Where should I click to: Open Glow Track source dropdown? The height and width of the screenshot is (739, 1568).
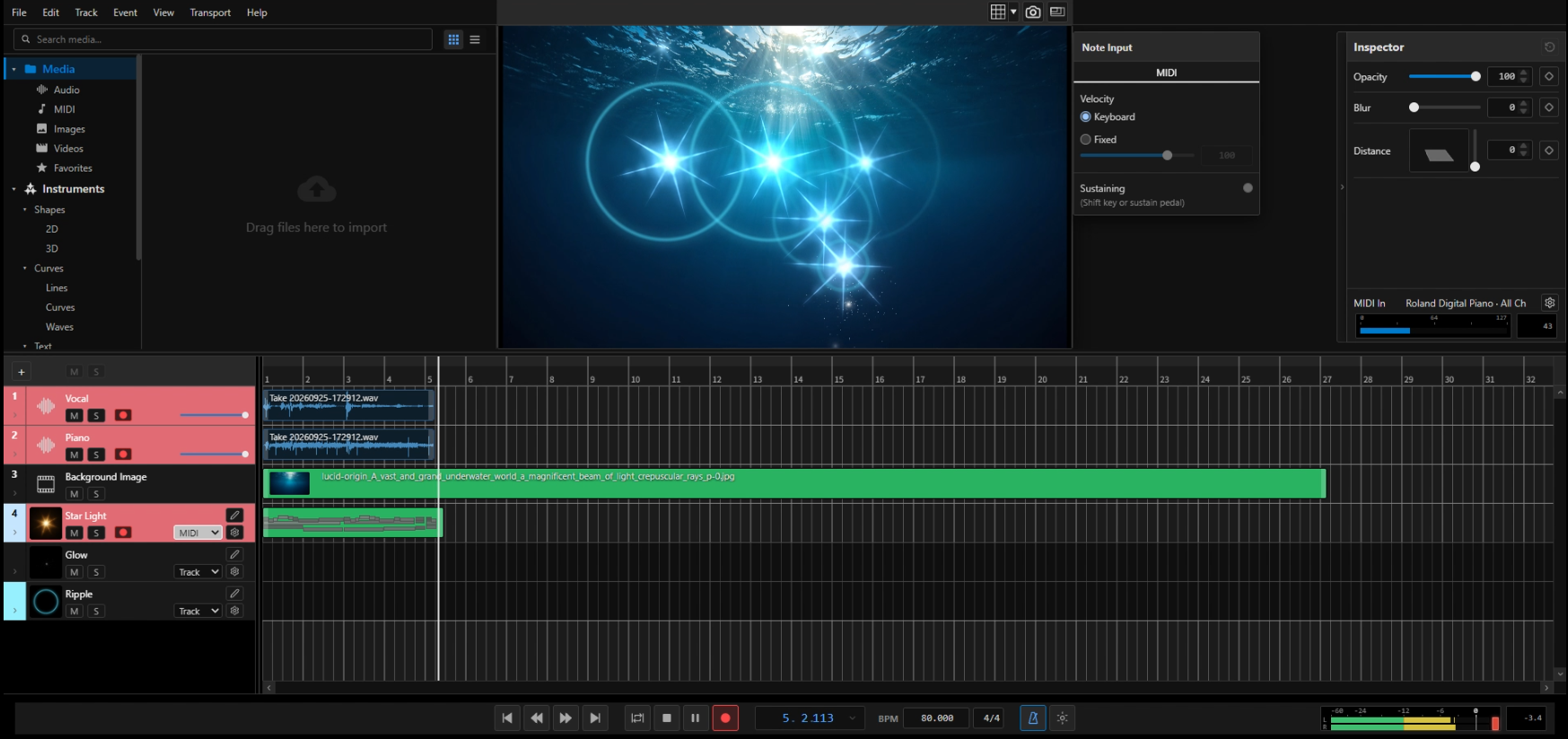click(197, 572)
